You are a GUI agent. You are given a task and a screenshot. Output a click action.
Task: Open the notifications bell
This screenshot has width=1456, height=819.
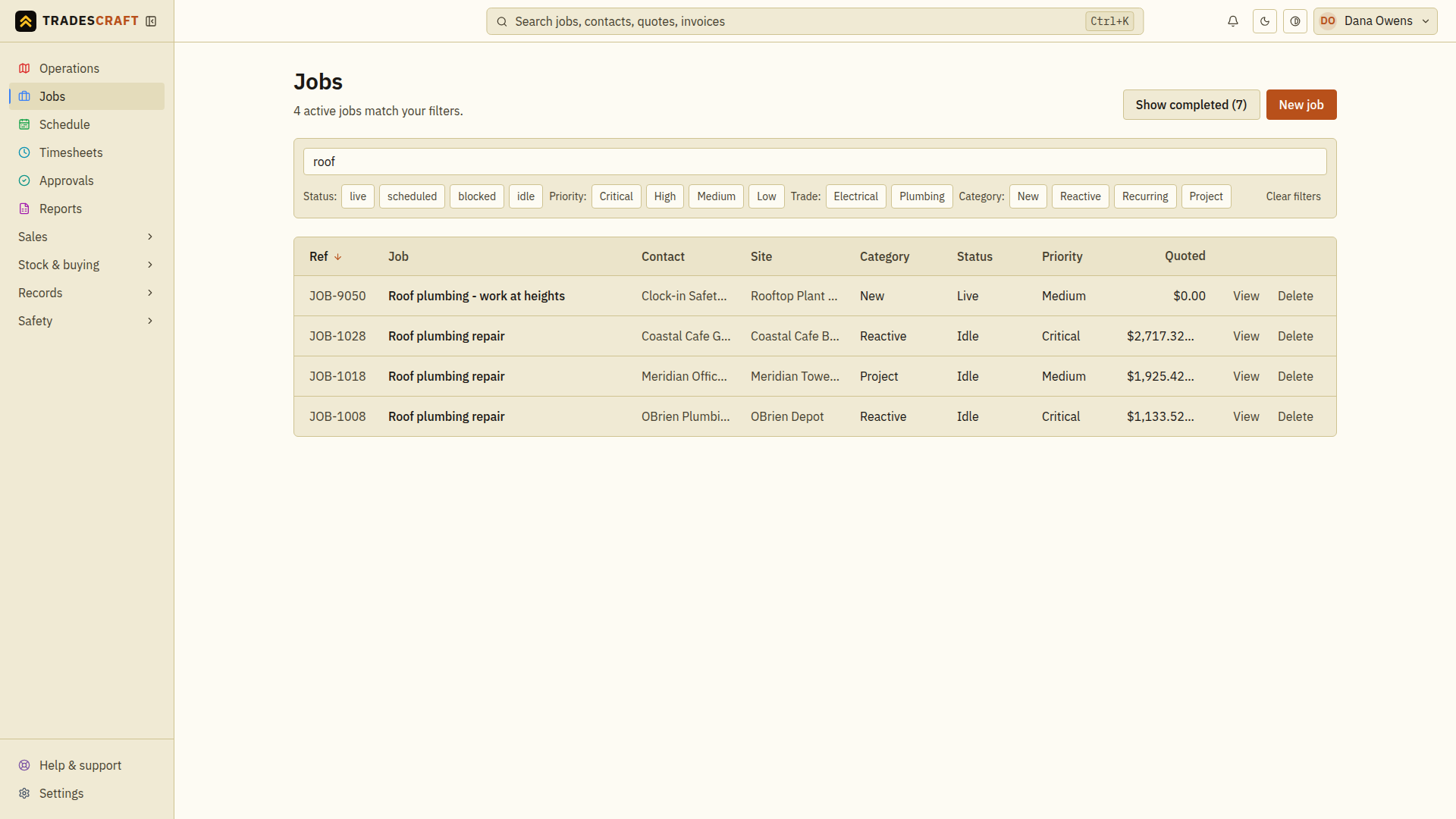coord(1233,21)
